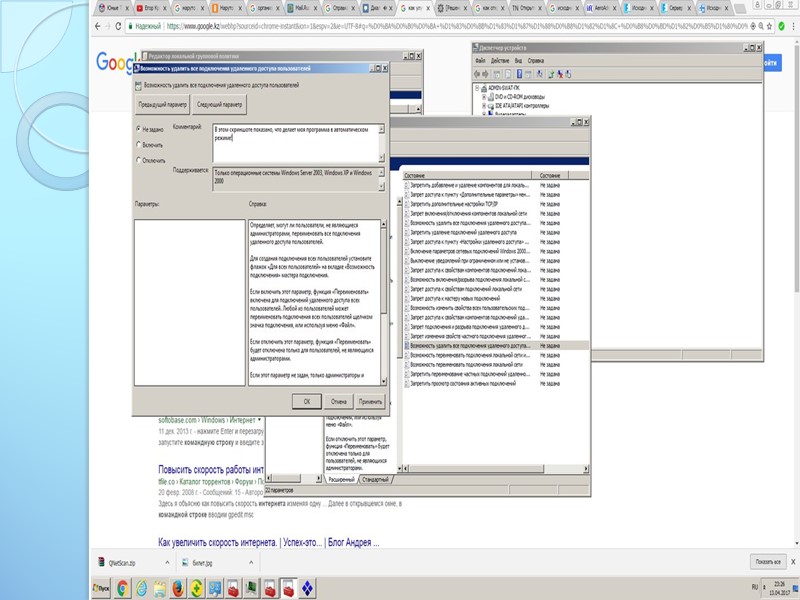Click the RU language indicator in the tray
The width and height of the screenshot is (800, 600).
tap(755, 587)
